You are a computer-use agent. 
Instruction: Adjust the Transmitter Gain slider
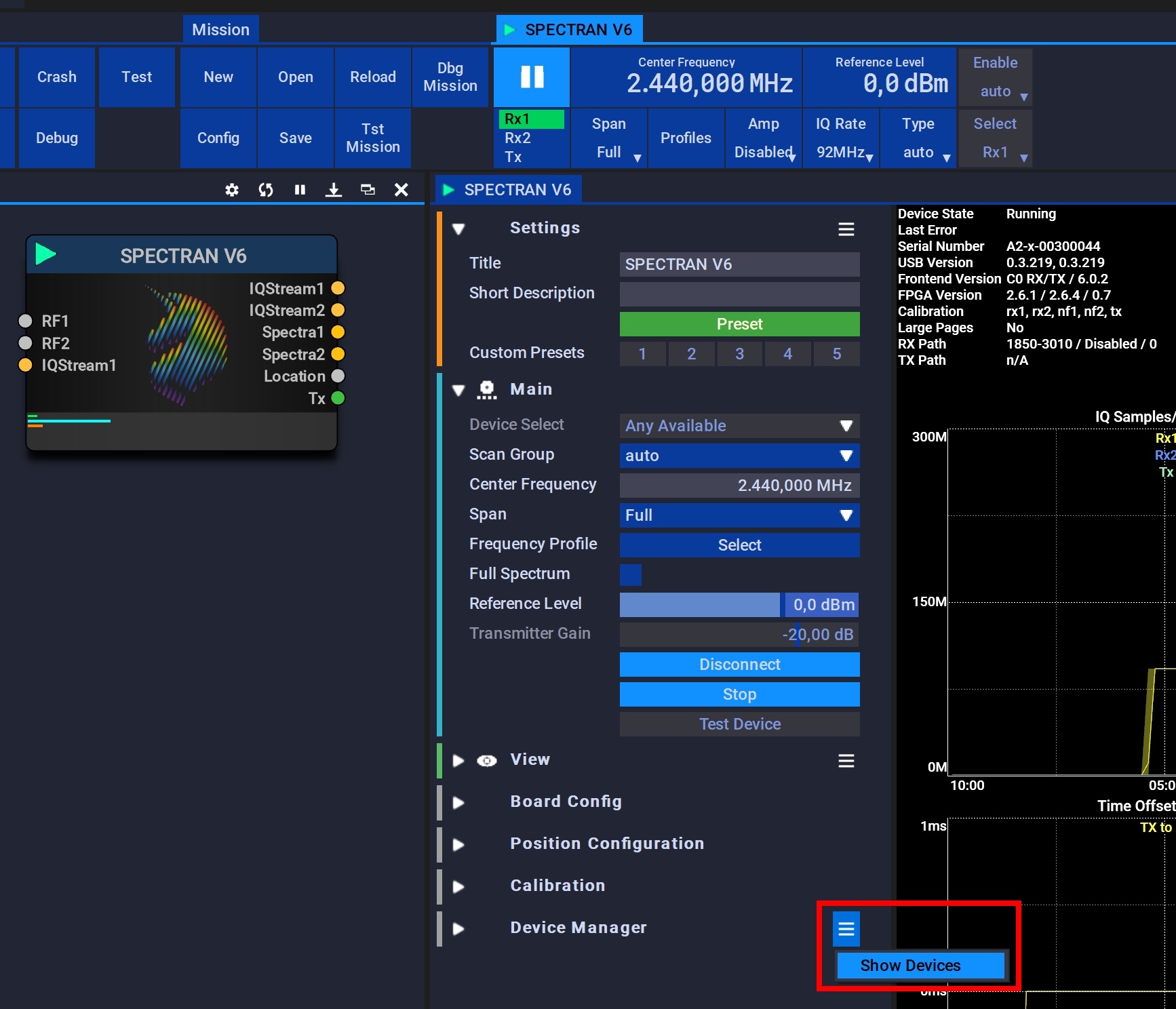(x=740, y=635)
